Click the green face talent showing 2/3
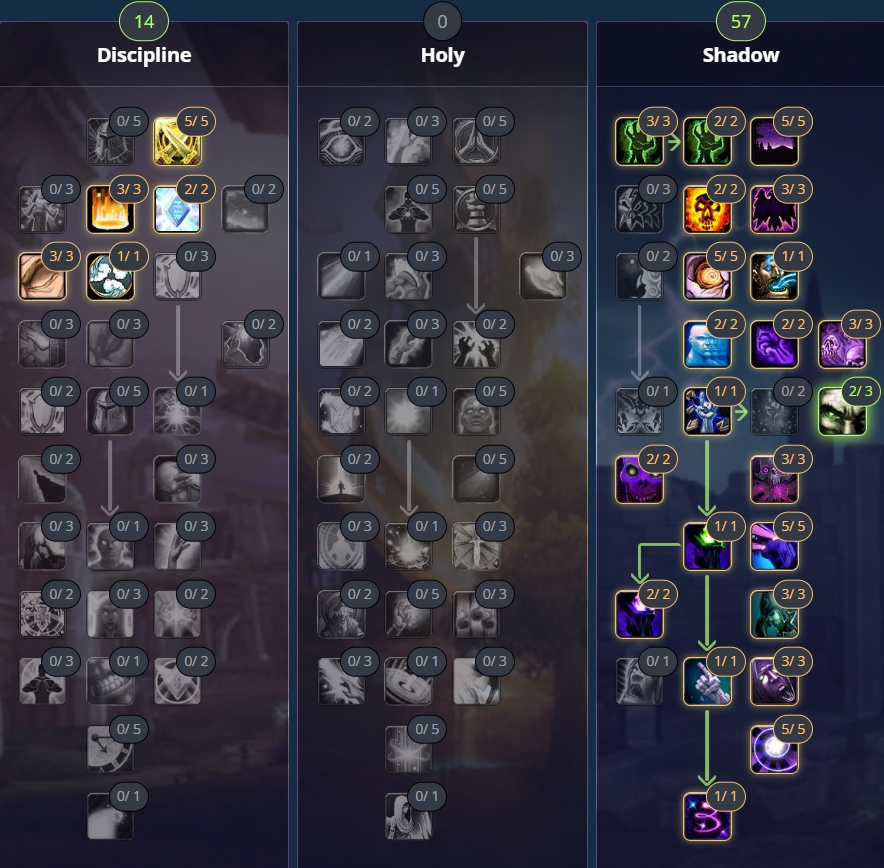This screenshot has height=868, width=884. (x=842, y=411)
